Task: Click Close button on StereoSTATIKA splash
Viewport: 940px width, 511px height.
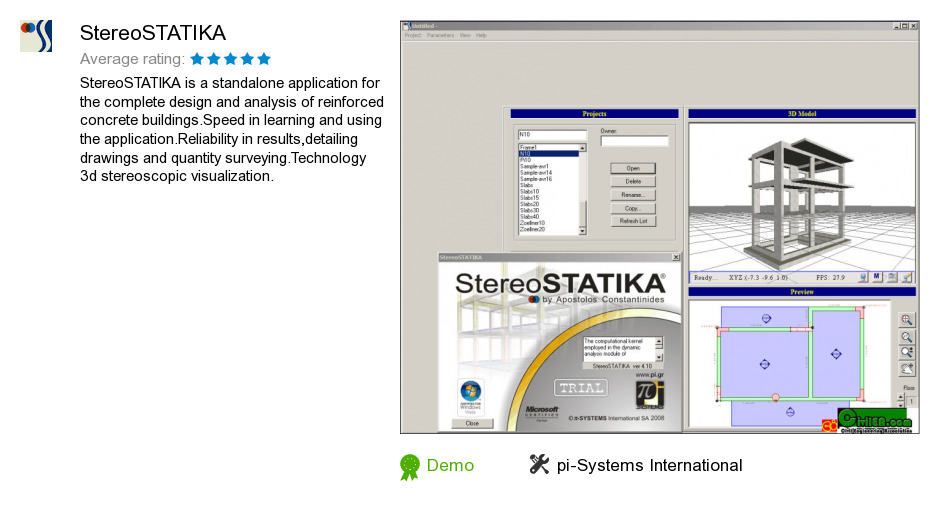Action: click(x=472, y=423)
